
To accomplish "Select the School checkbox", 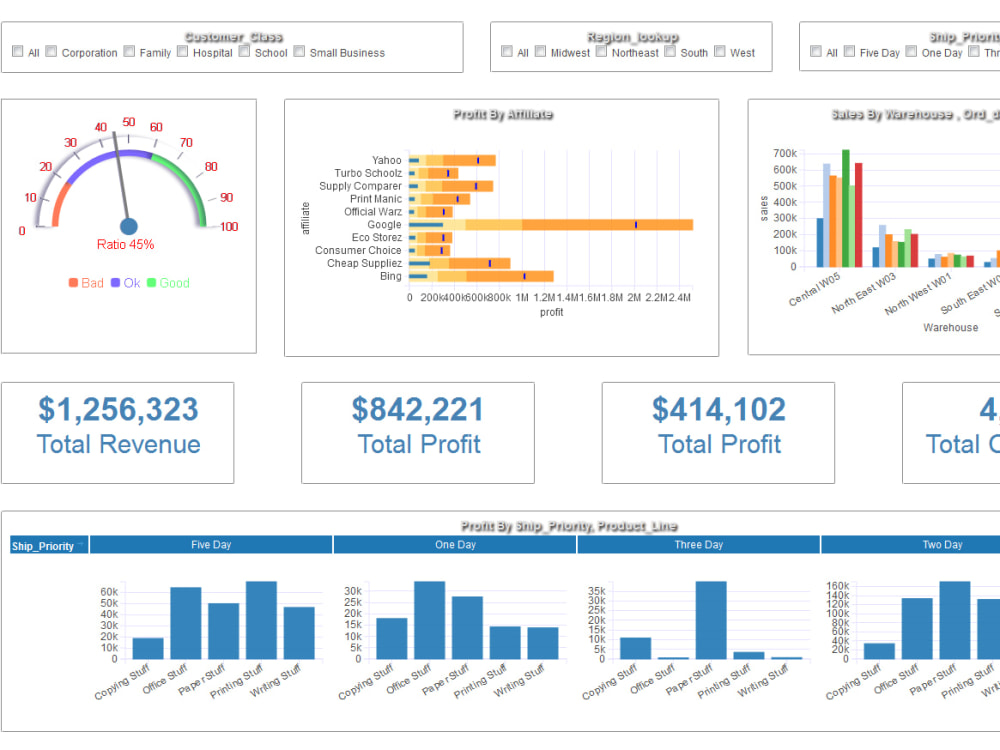I will point(244,51).
